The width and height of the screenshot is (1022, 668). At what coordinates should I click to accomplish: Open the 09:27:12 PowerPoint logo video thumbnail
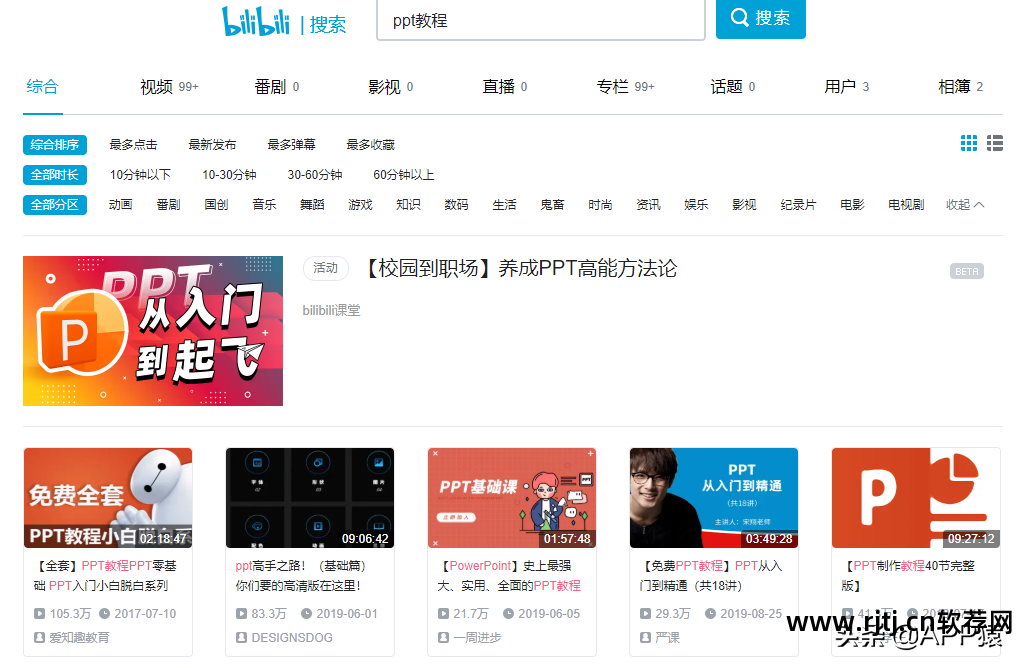(x=916, y=498)
